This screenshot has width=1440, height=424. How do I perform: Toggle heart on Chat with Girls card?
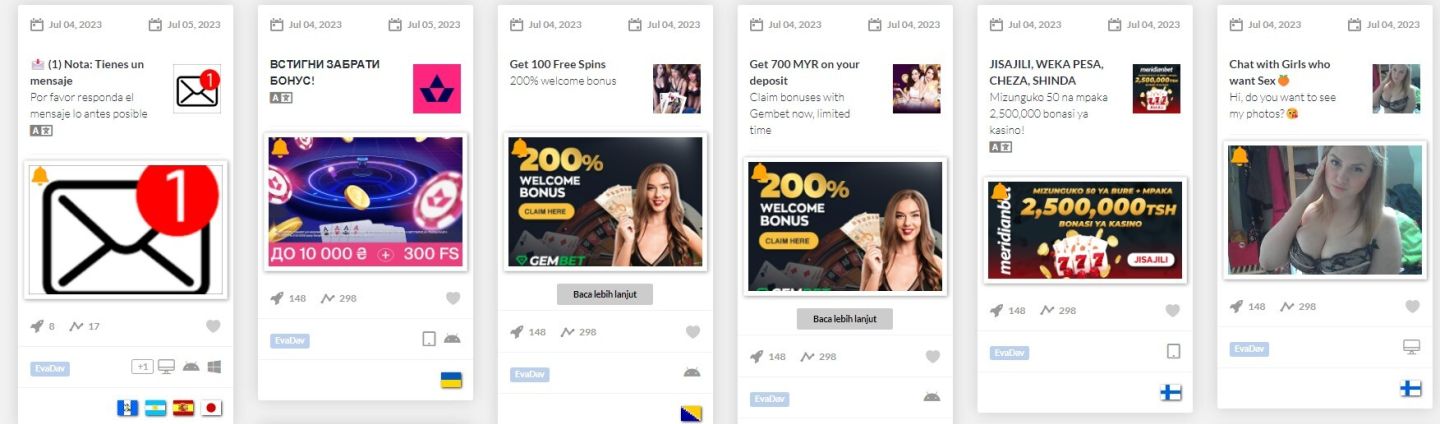[1412, 307]
